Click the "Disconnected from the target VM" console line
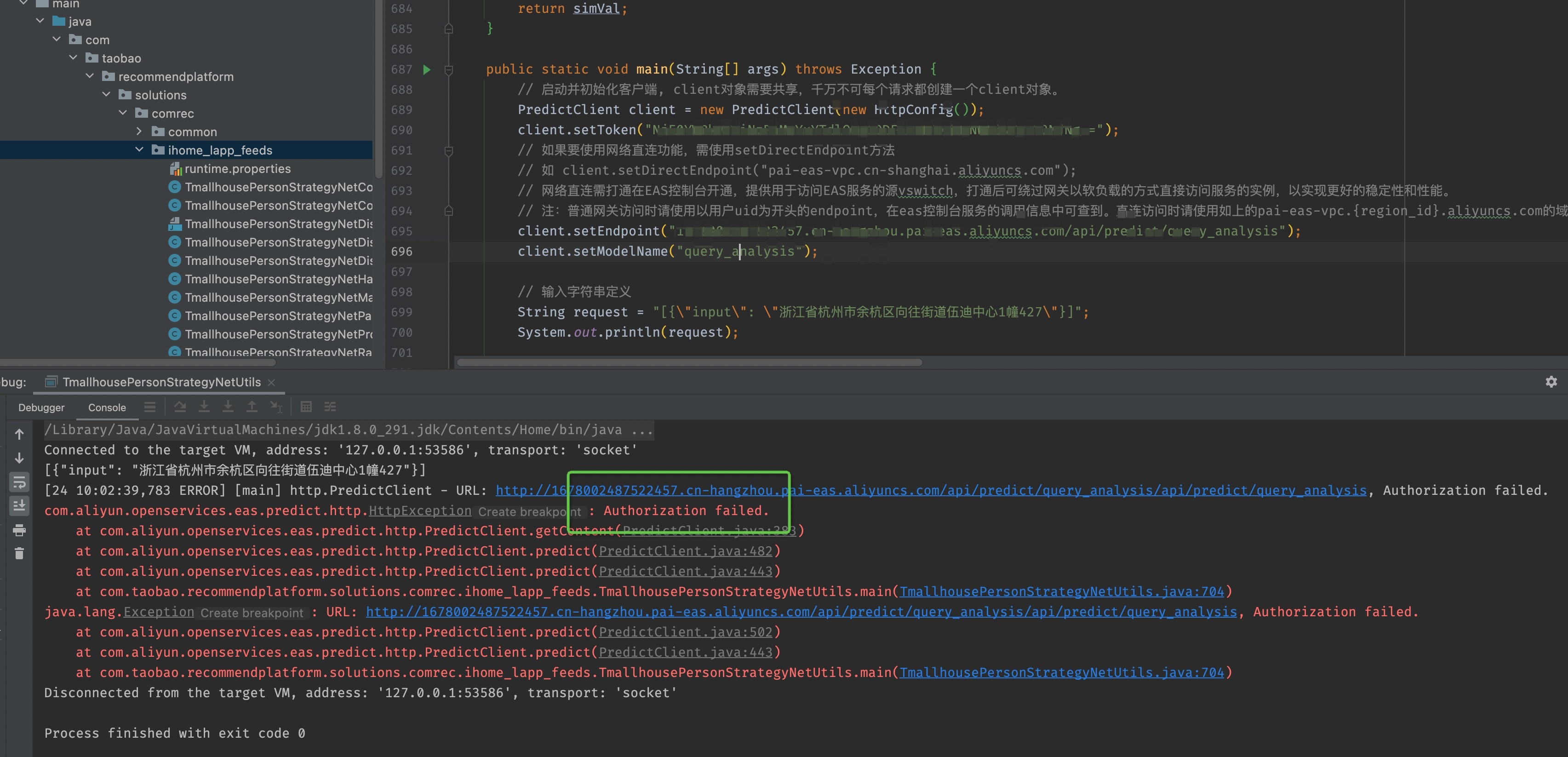The height and width of the screenshot is (757, 1568). coord(361,693)
